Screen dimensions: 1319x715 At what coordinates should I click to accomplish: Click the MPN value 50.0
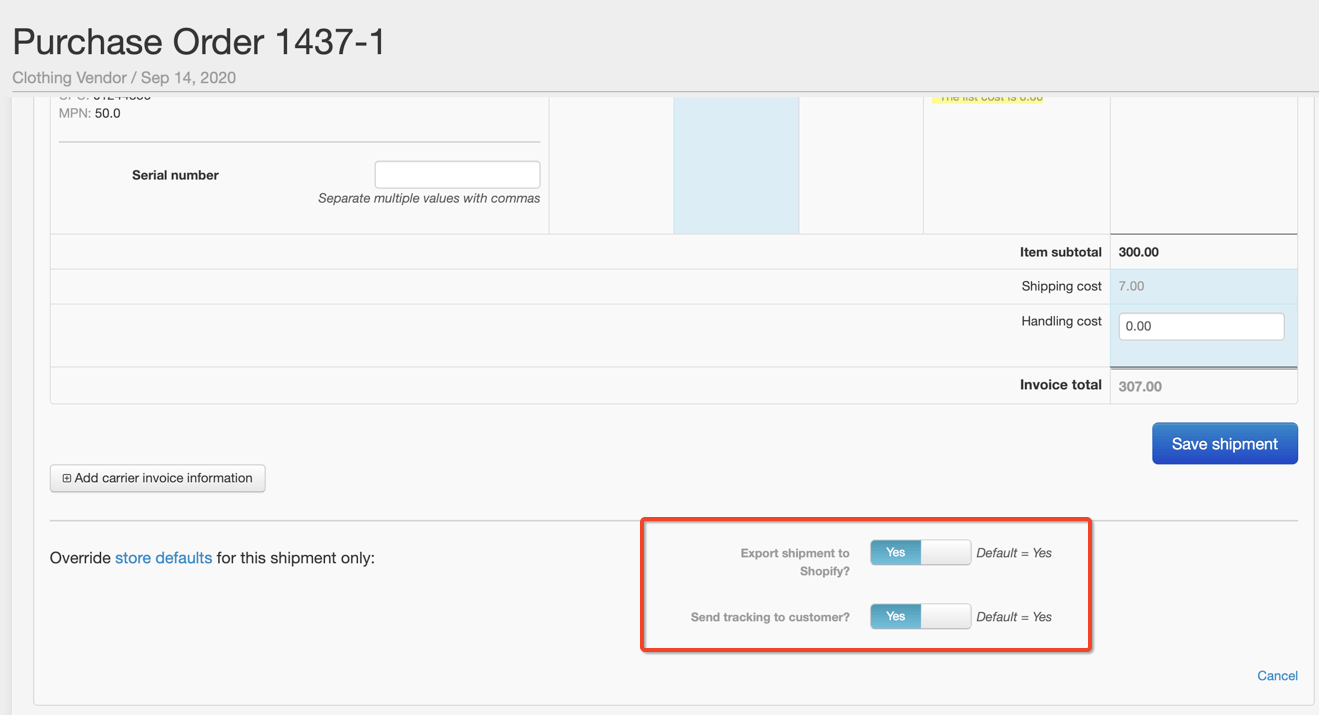coord(106,112)
